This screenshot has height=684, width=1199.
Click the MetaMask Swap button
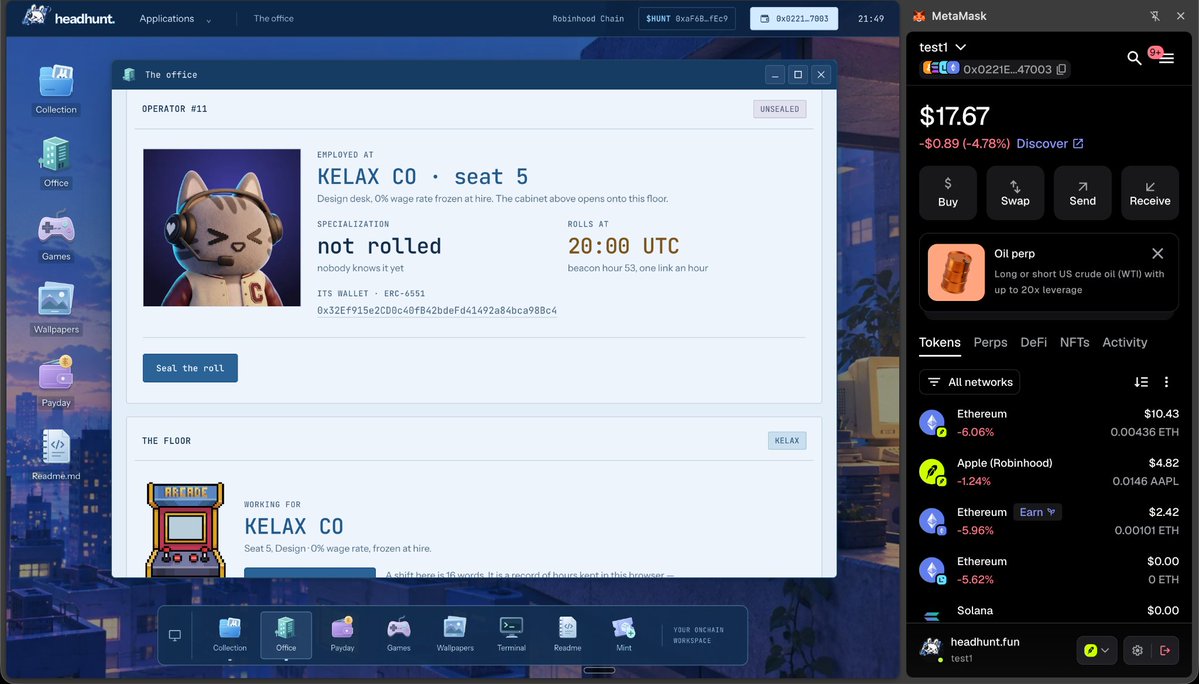[x=1015, y=193]
